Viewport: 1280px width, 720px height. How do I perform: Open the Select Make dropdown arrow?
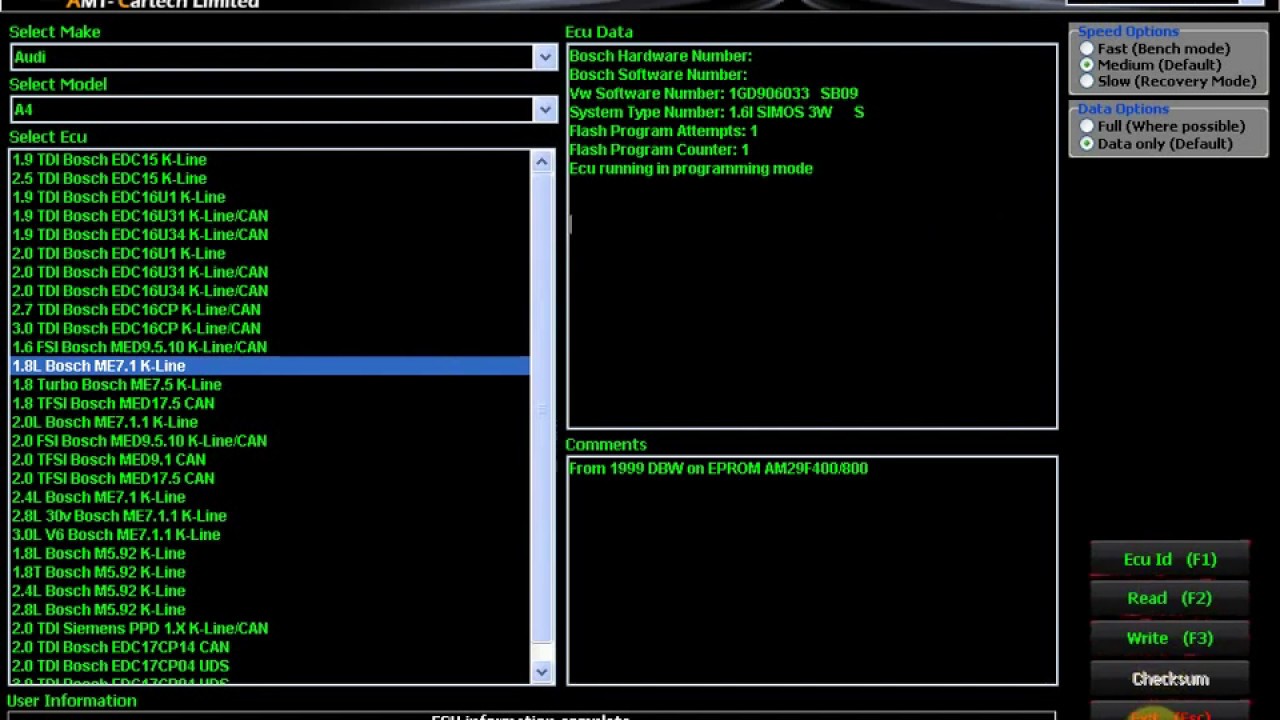coord(544,57)
